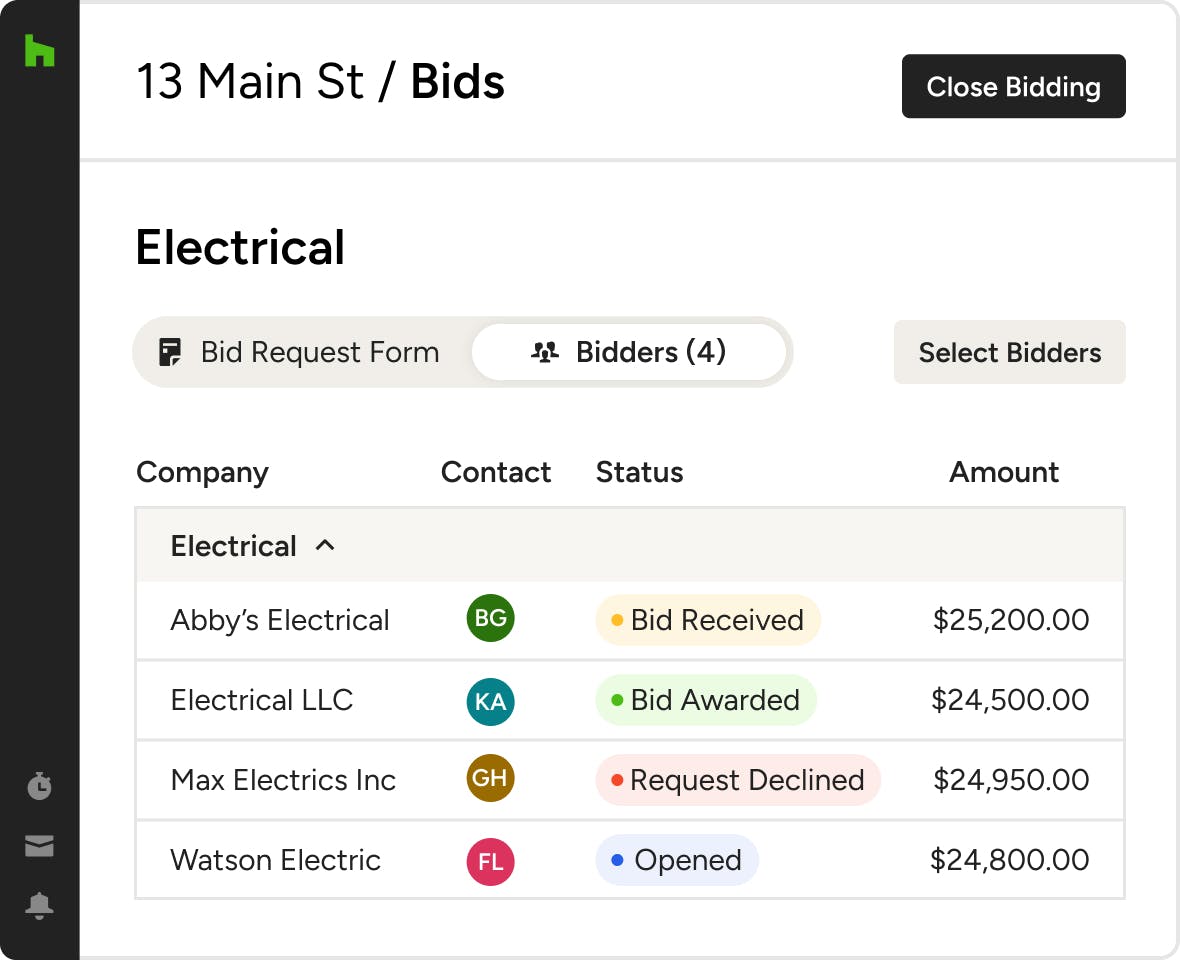
Task: Collapse the Electrical group chevron
Action: 325,546
